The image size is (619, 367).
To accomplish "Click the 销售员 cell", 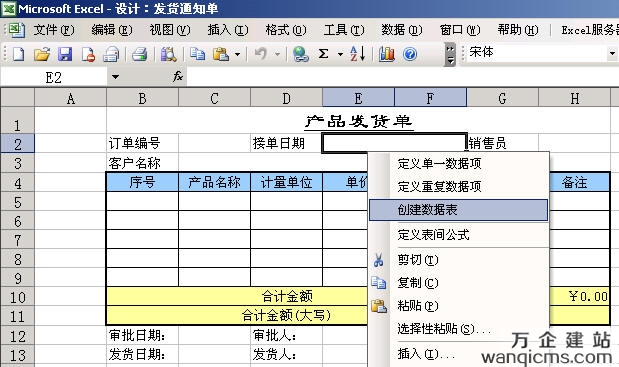I will [502, 143].
